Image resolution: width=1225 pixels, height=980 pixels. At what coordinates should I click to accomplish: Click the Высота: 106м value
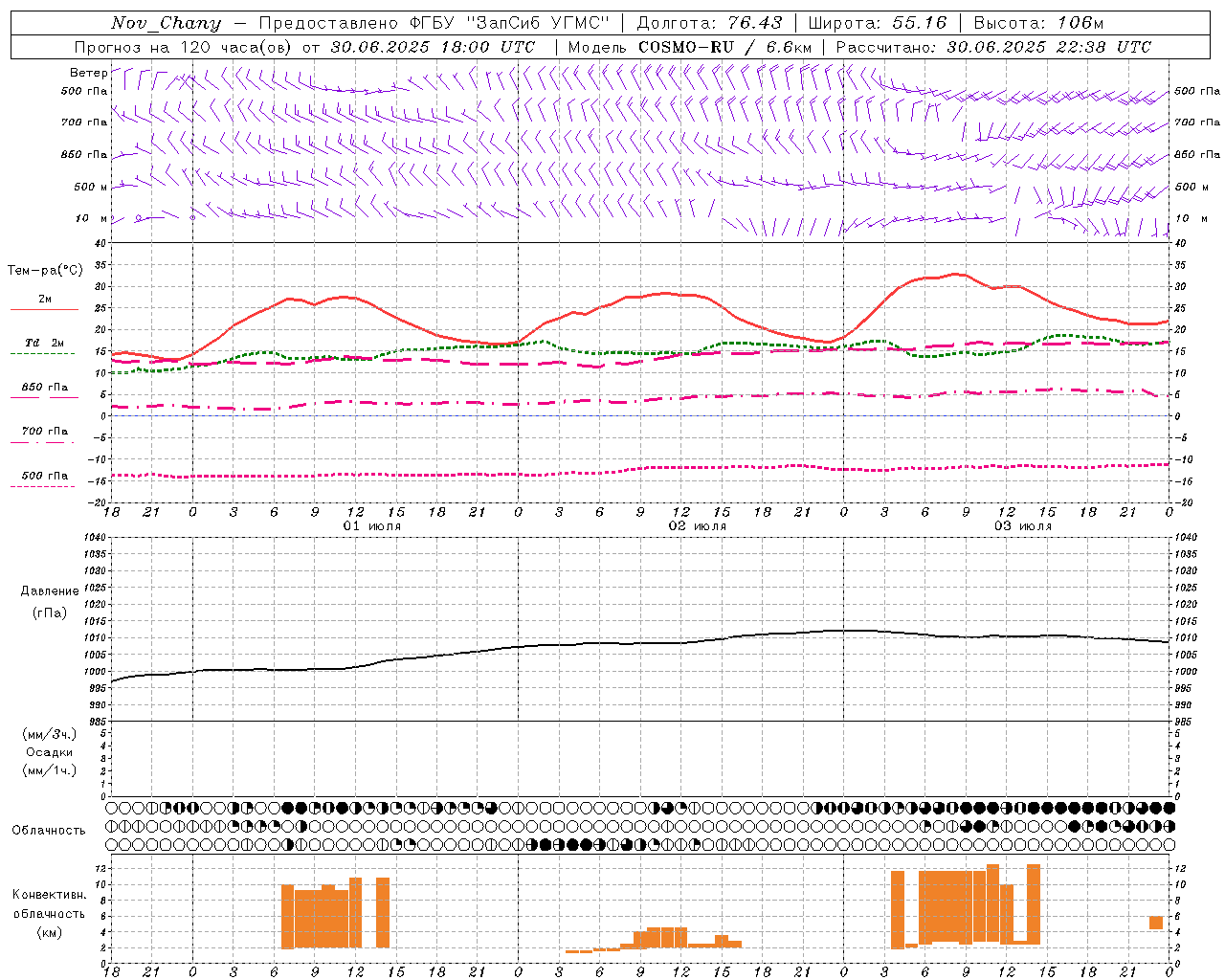click(x=1038, y=23)
